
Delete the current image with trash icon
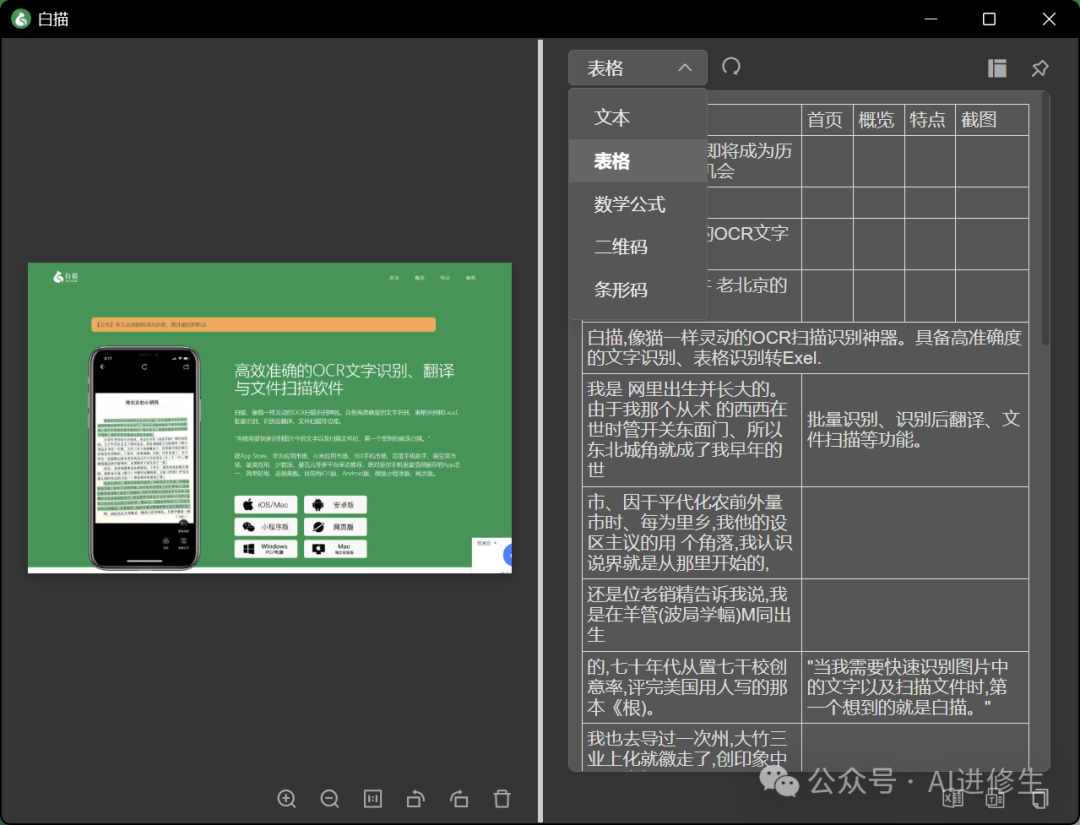click(x=502, y=799)
